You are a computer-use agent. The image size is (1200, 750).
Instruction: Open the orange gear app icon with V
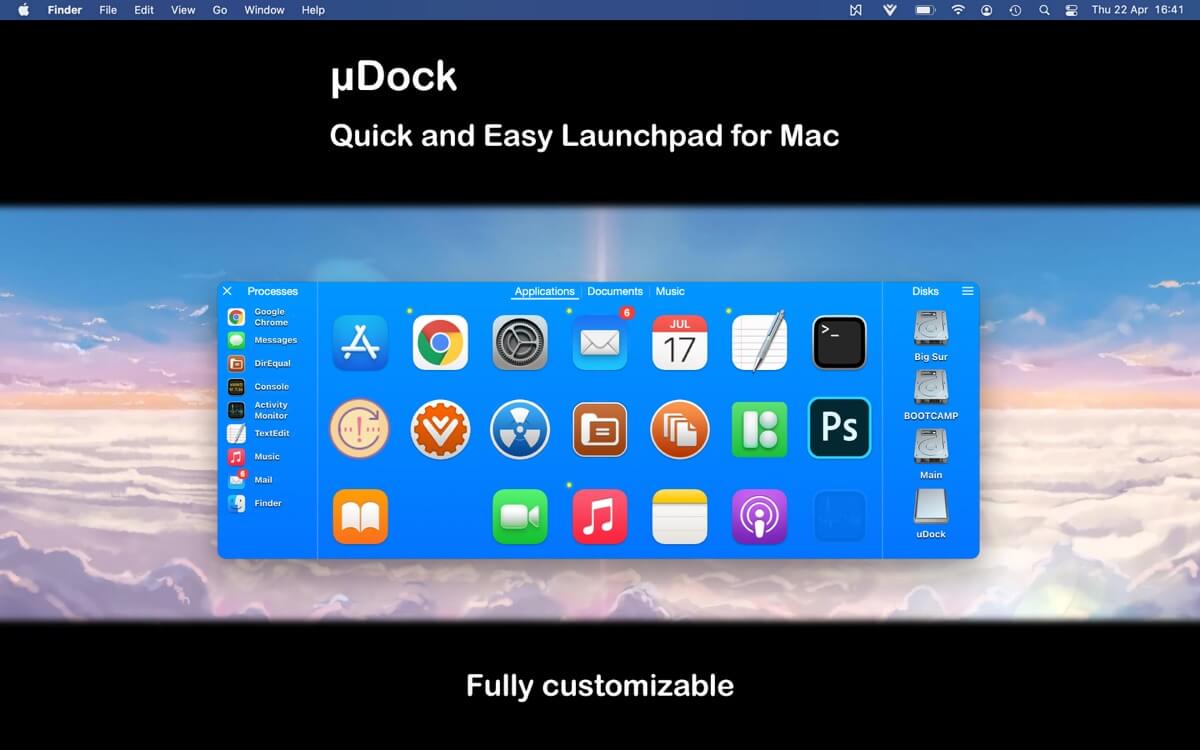440,429
